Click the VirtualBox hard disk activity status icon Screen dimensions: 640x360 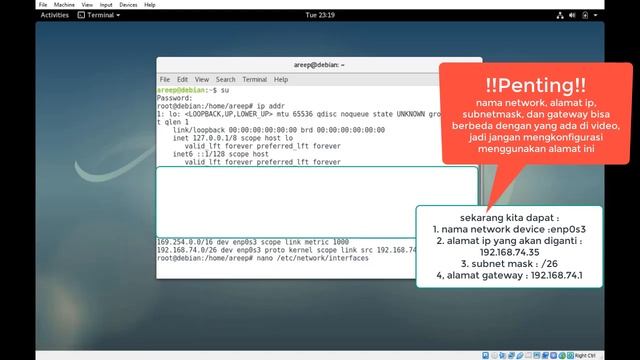click(486, 356)
